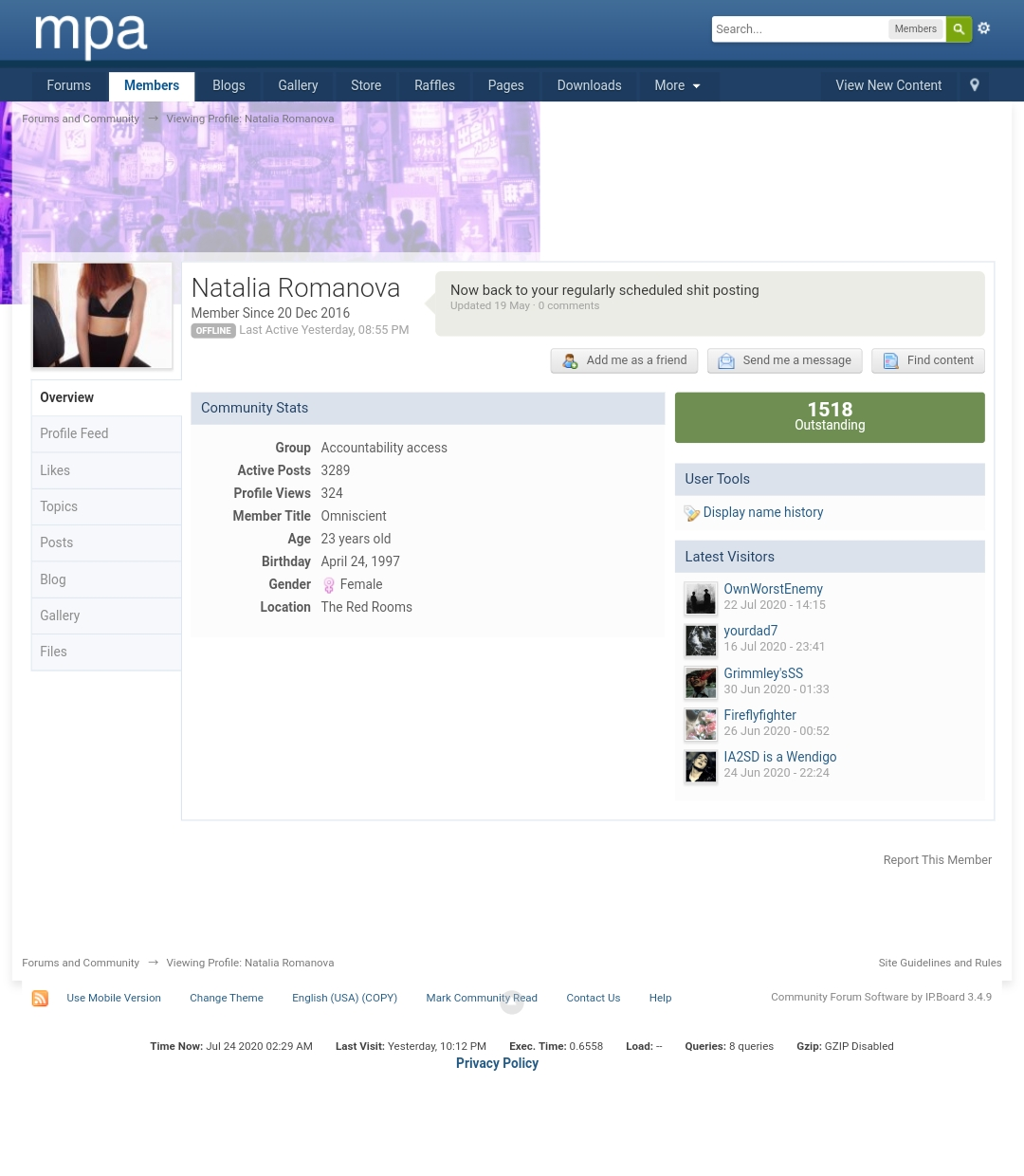Click Natalia Romanova's profile photo
Screen dimensions: 1024x1176
click(102, 315)
